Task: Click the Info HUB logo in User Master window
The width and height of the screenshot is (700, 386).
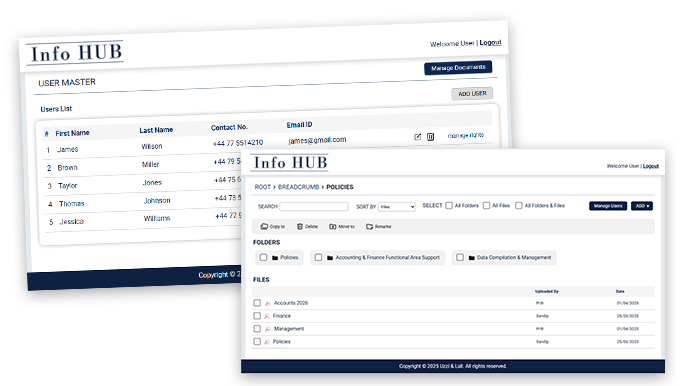Action: point(75,53)
